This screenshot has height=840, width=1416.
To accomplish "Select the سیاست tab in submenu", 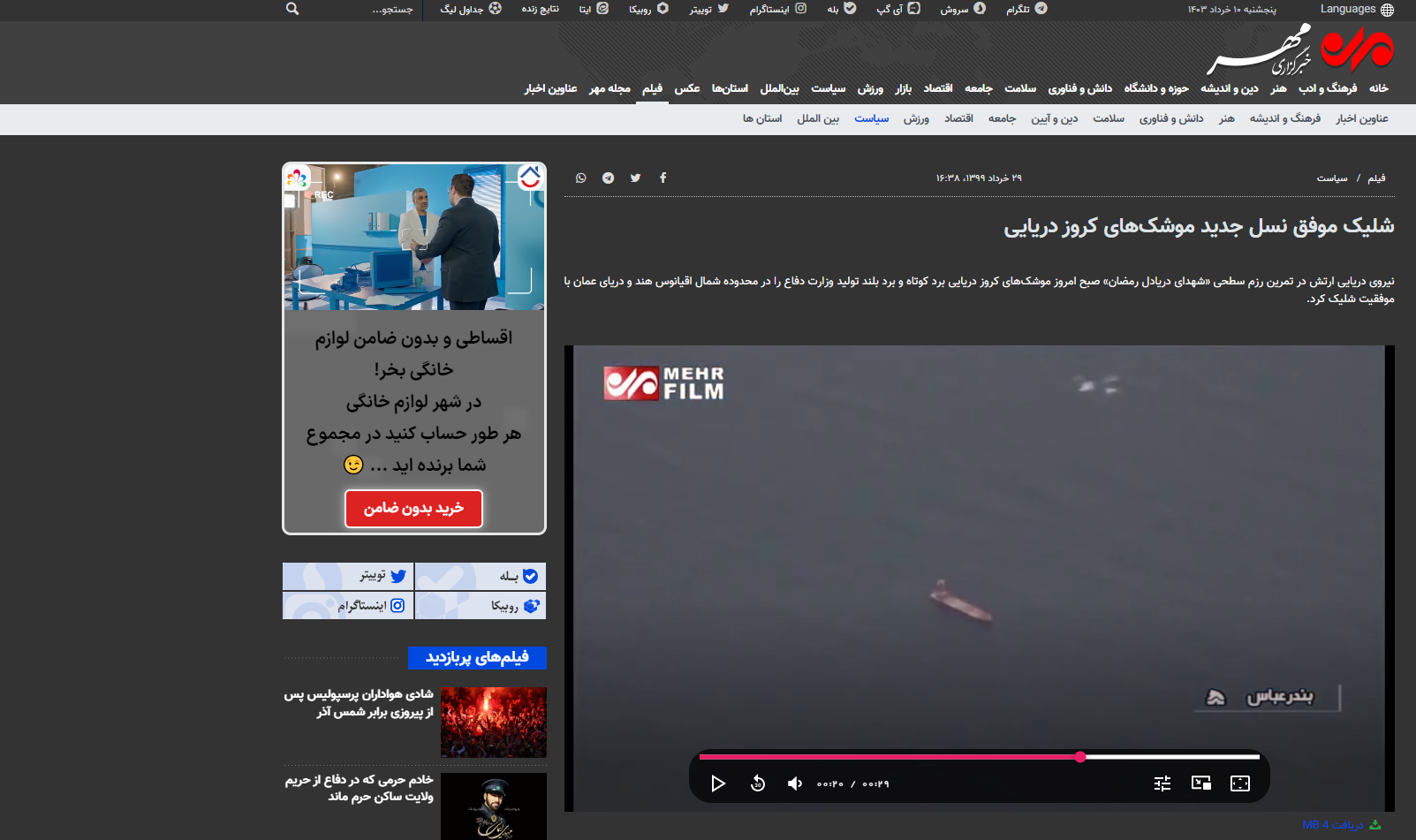I will (x=871, y=118).
